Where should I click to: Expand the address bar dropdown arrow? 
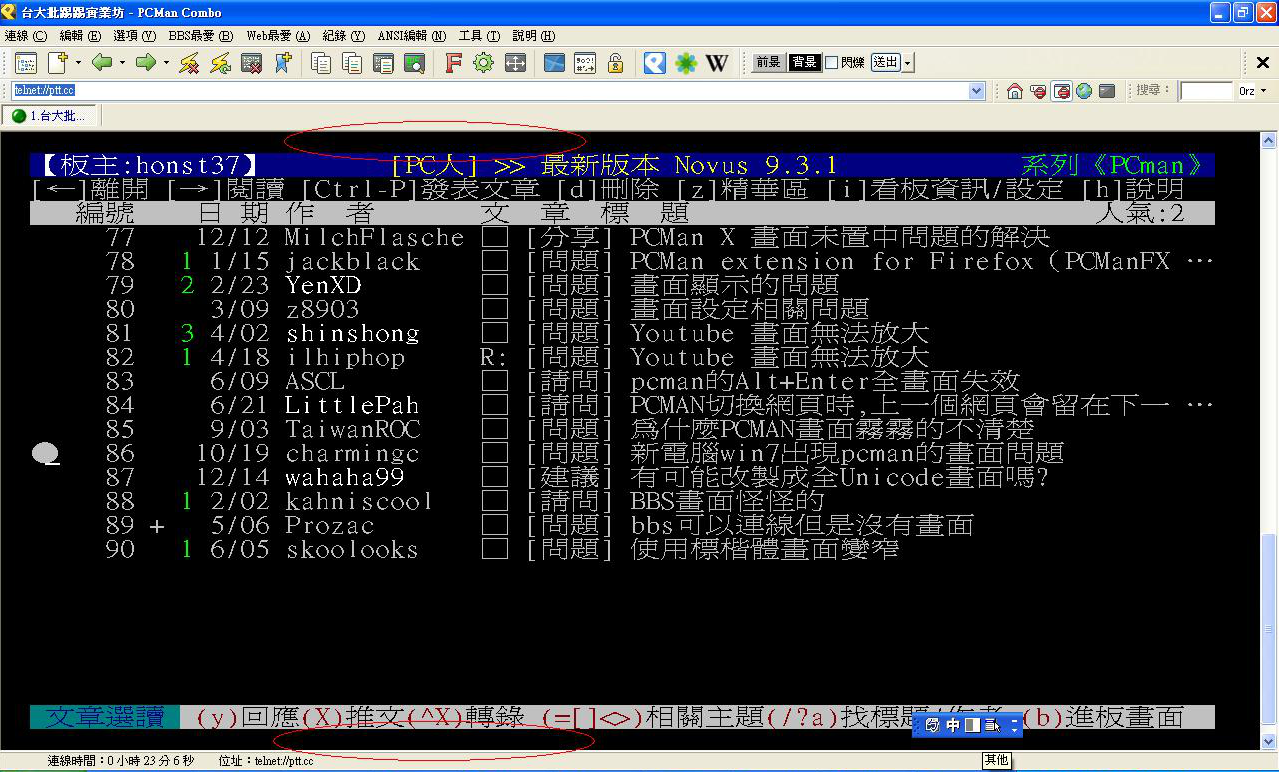click(x=977, y=91)
